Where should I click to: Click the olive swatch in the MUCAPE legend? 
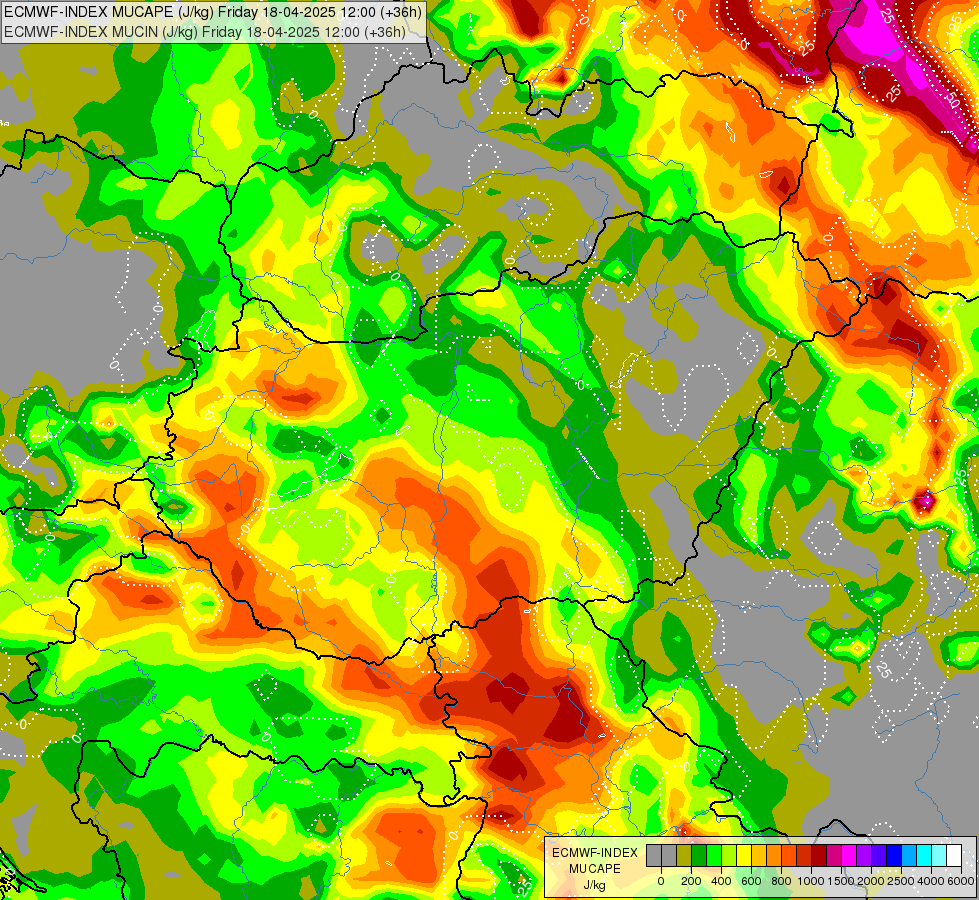click(684, 856)
